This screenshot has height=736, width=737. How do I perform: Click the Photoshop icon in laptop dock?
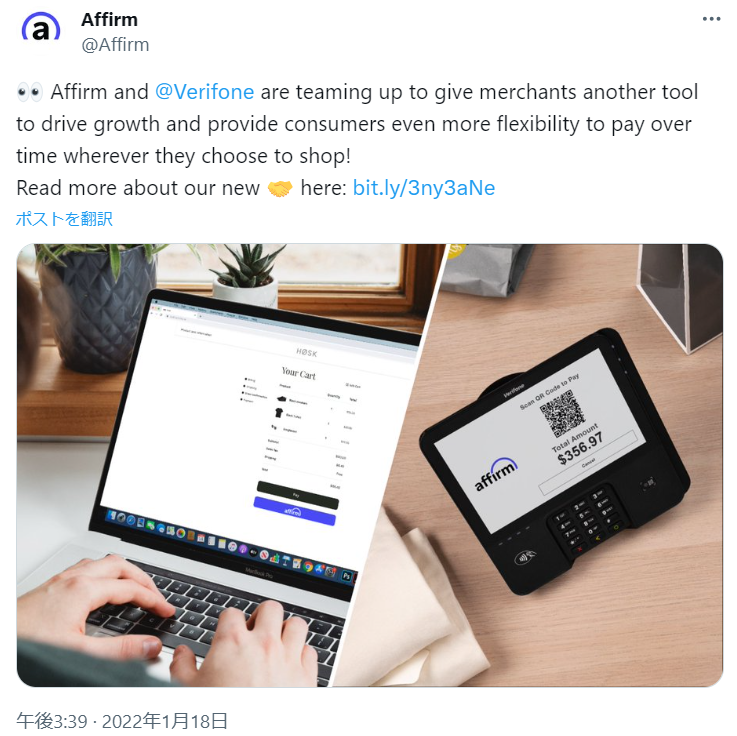(x=346, y=576)
